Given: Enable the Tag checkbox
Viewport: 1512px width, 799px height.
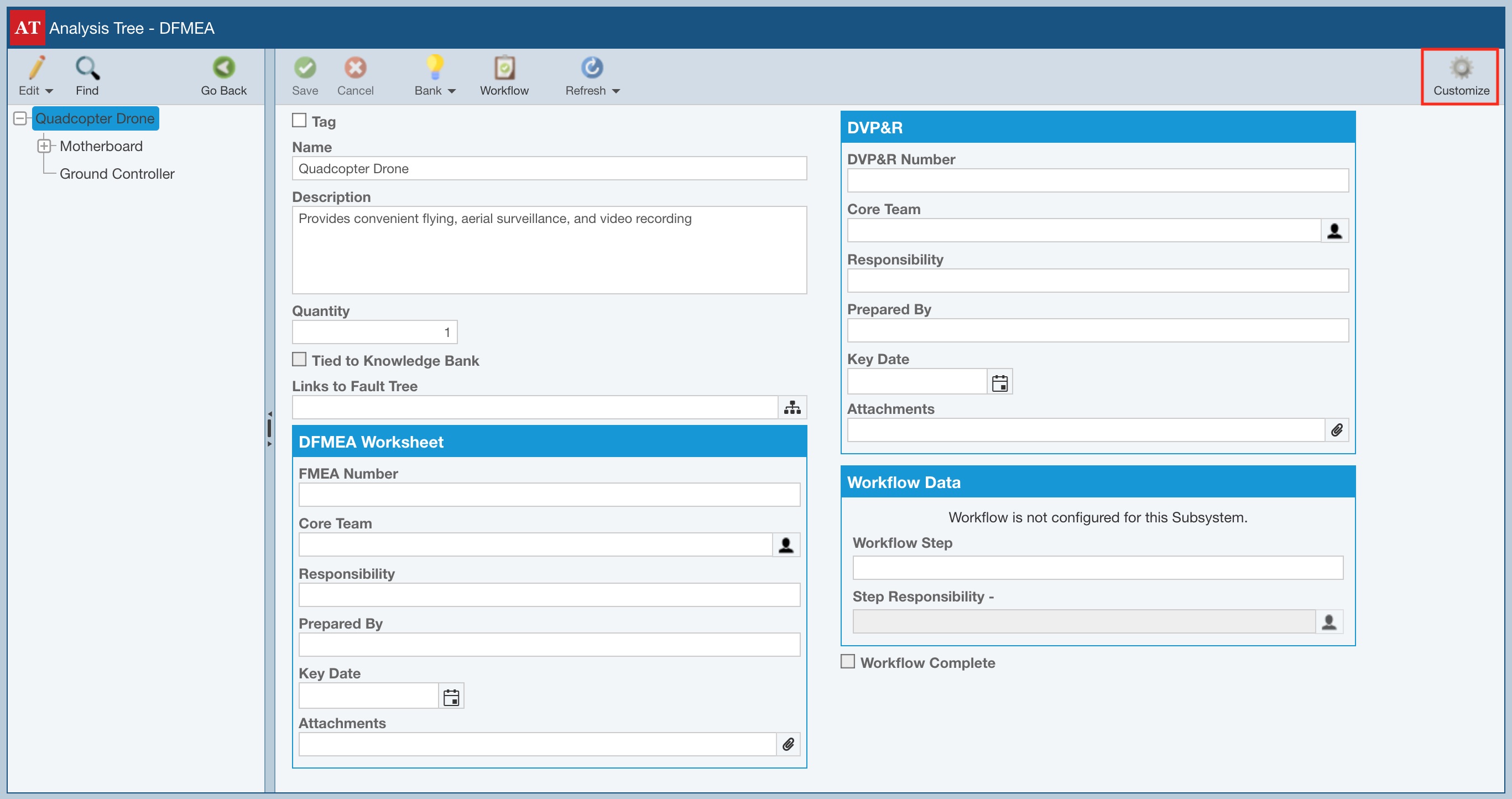Looking at the screenshot, I should 299,121.
